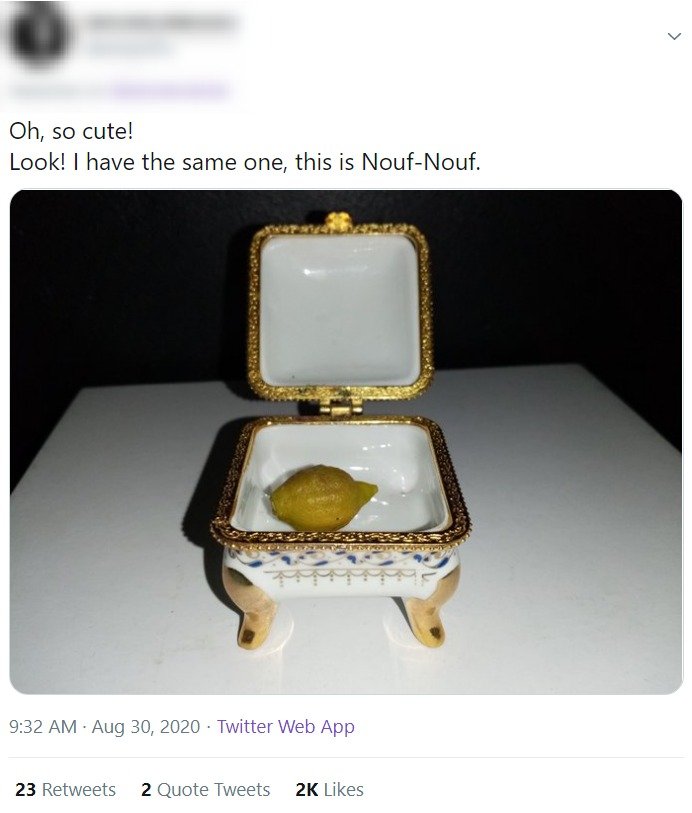
Task: Open the blurred author display name
Action: [161, 22]
